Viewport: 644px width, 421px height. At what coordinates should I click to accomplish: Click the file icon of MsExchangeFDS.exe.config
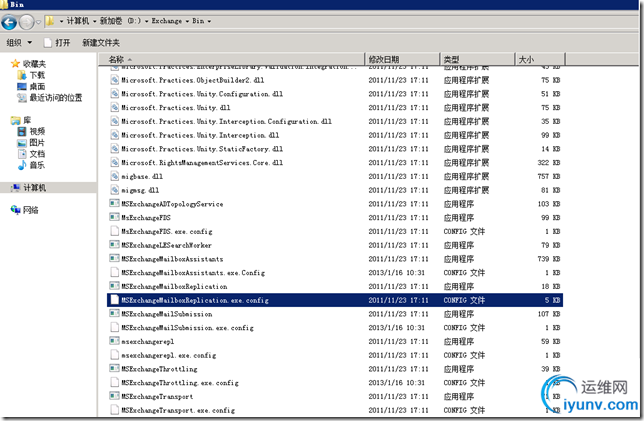tap(115, 231)
